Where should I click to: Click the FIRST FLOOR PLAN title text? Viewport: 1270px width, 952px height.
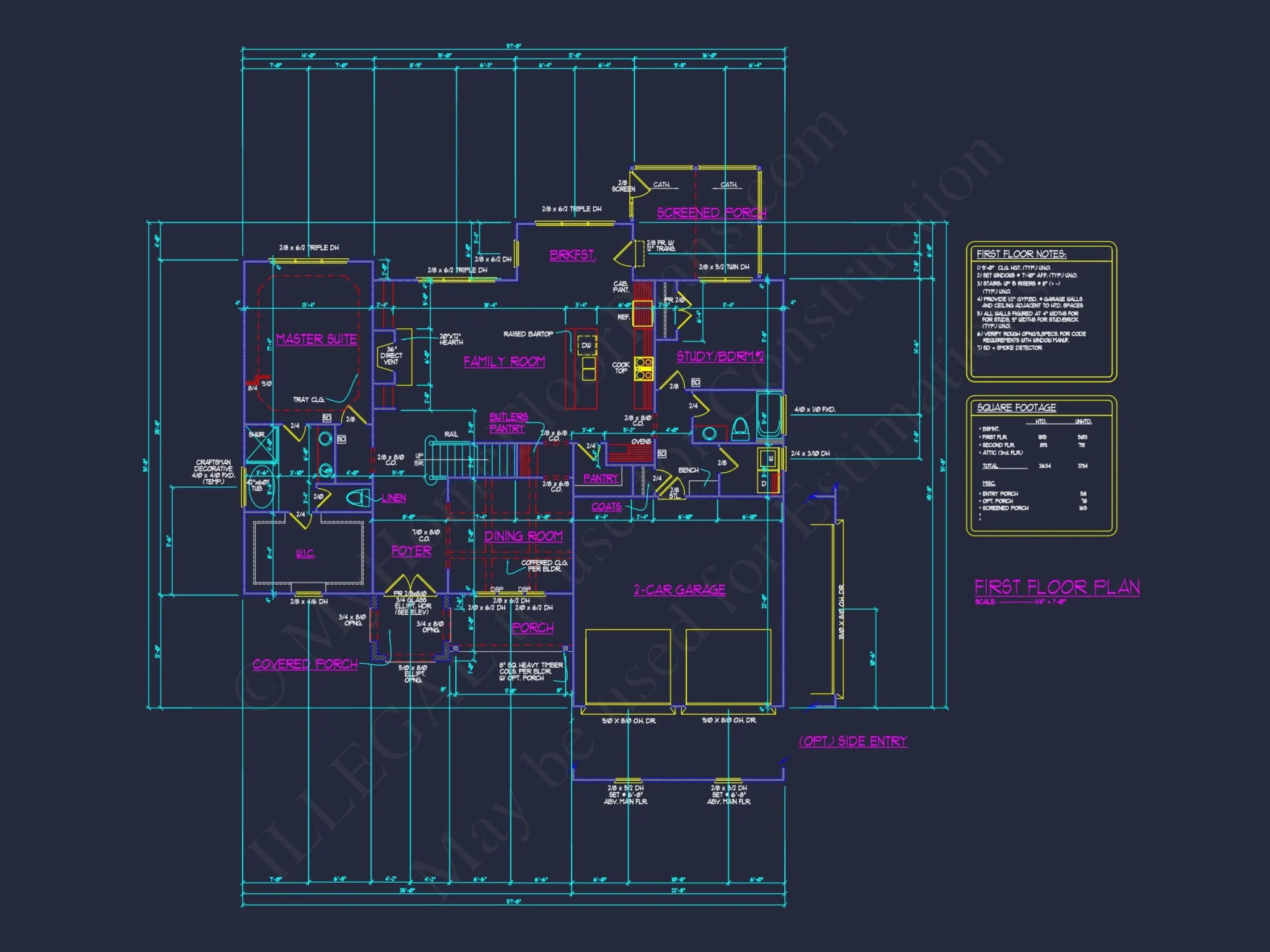(x=1057, y=587)
